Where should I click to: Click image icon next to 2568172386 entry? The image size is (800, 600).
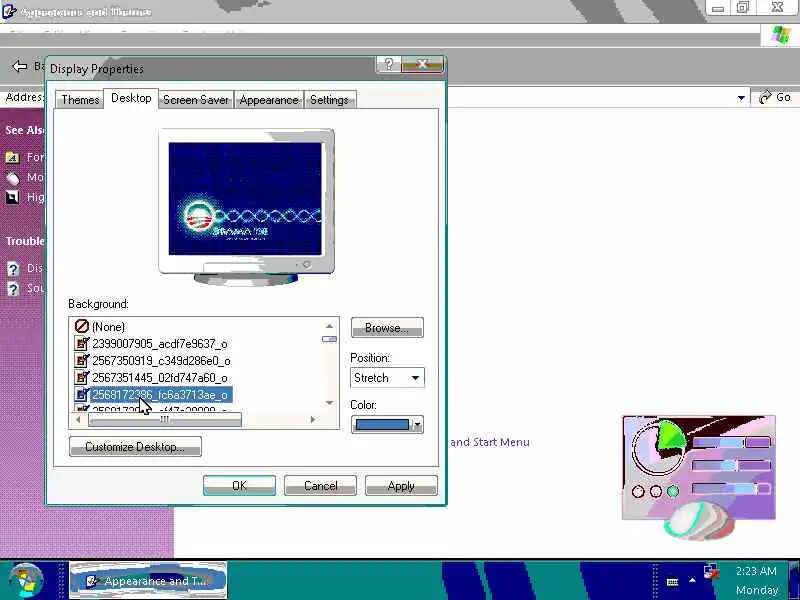[x=82, y=394]
